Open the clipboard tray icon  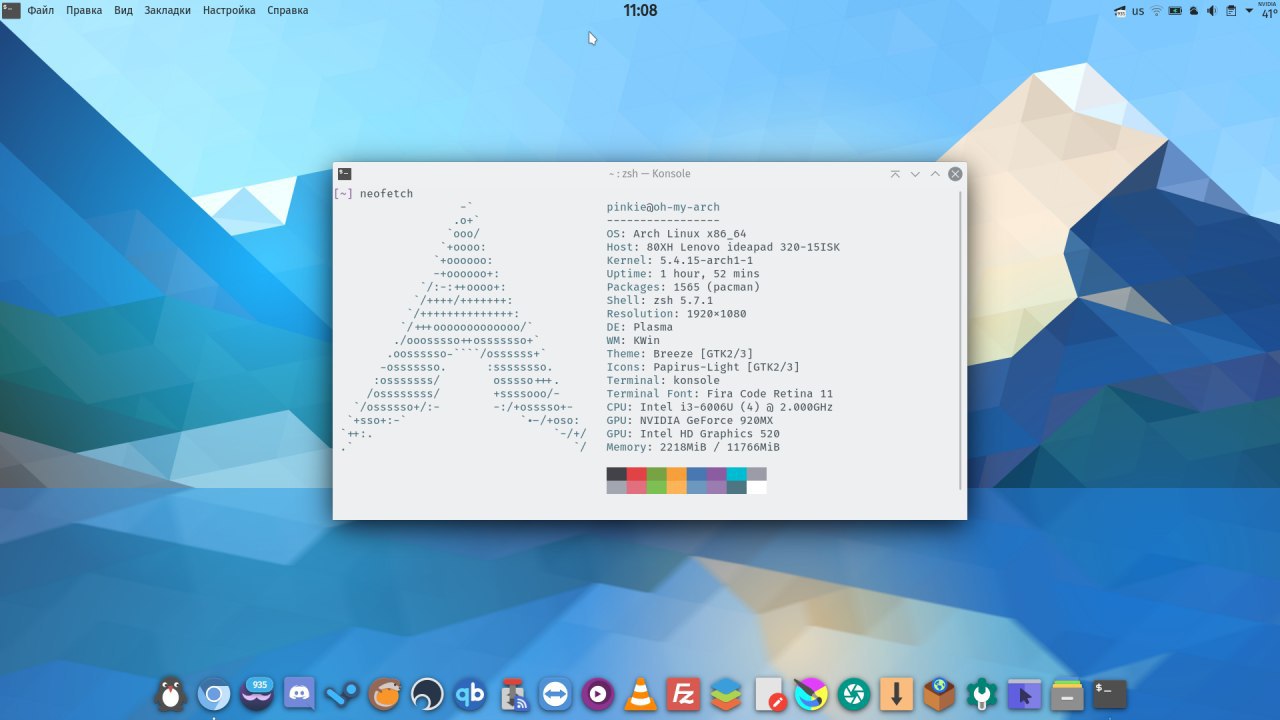[x=1231, y=11]
